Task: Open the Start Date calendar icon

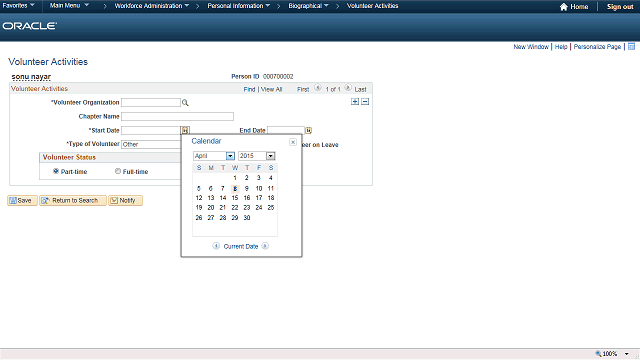Action: (x=185, y=130)
